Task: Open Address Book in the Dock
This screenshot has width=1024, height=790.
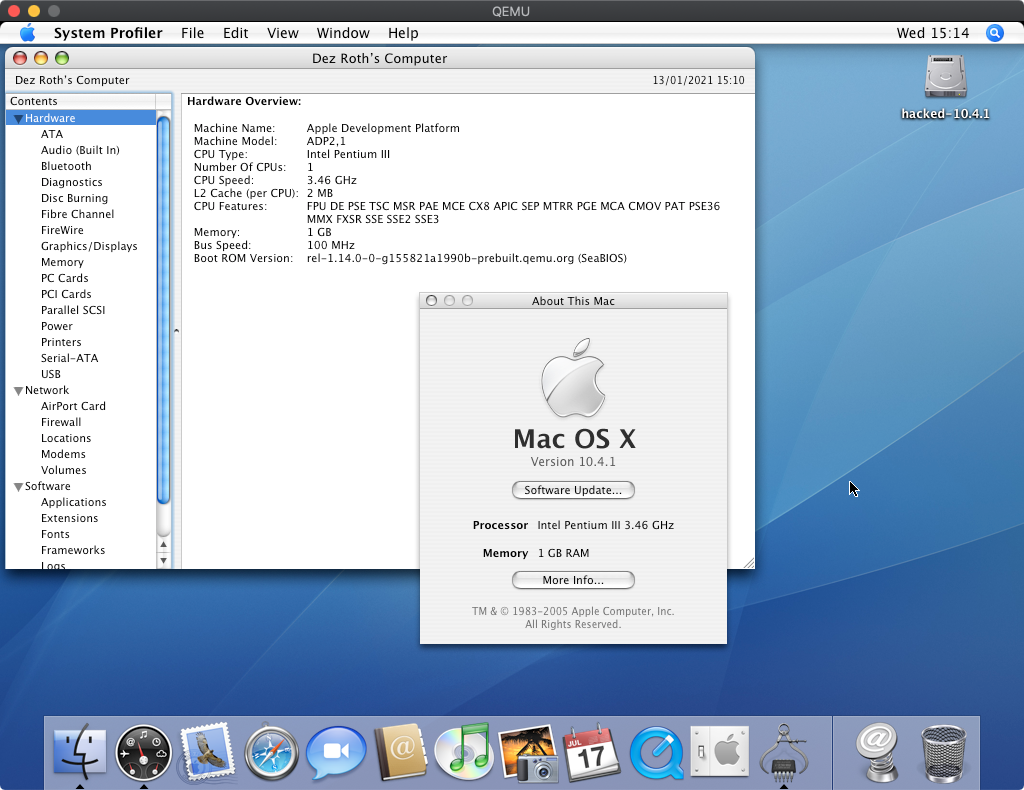Action: 400,752
